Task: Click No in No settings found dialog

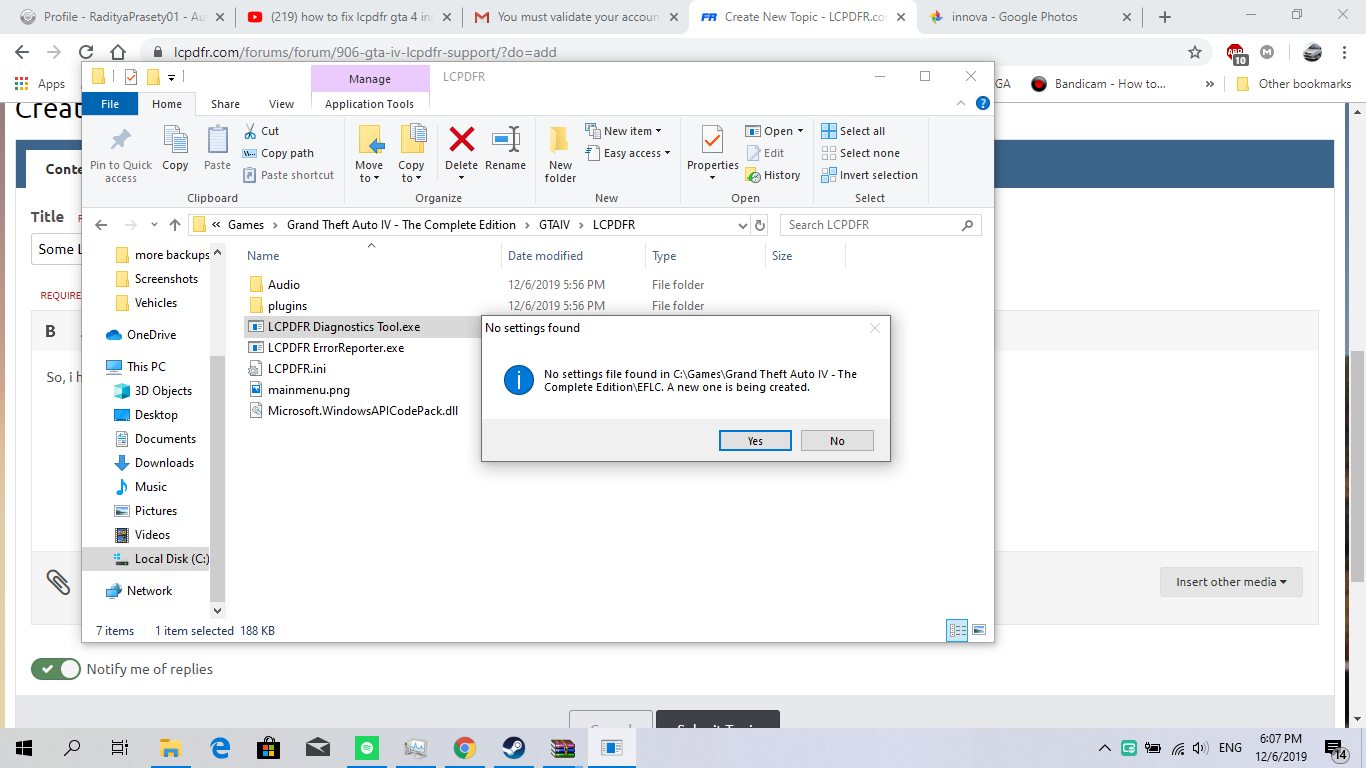Action: tap(837, 441)
